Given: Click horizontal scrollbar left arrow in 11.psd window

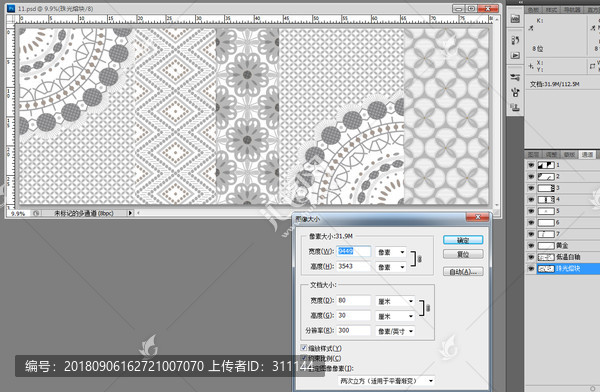Looking at the screenshot, I should click(x=138, y=213).
